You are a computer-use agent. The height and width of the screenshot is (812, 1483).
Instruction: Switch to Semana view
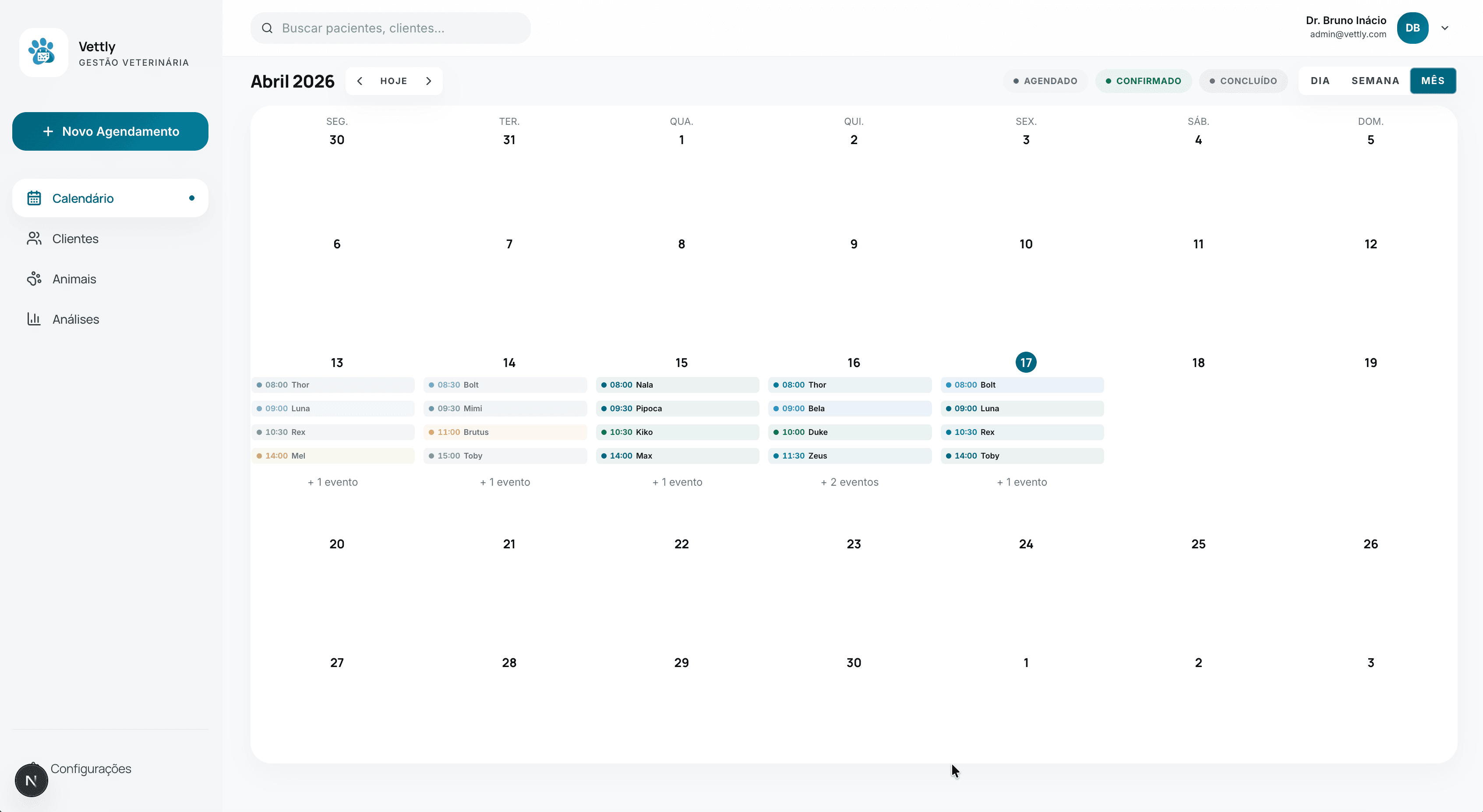(1375, 81)
